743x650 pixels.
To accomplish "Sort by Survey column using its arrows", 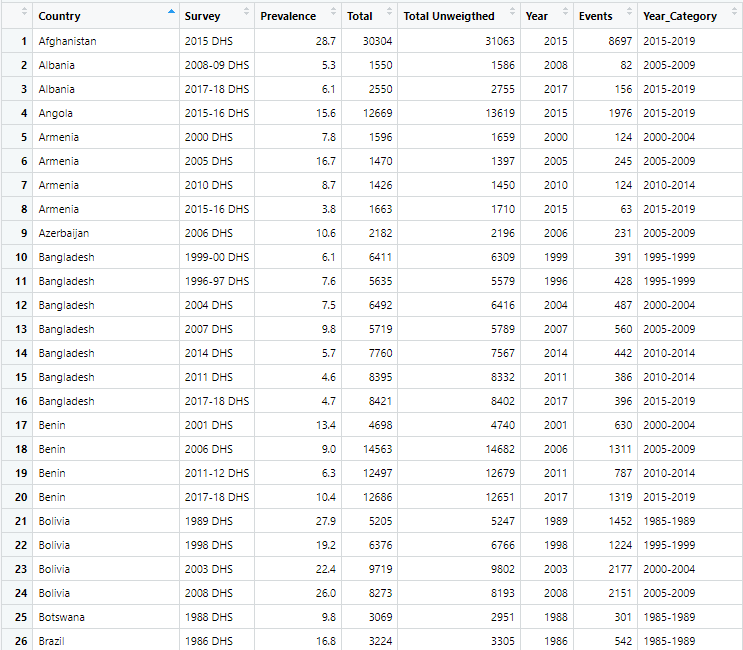I will [245, 16].
